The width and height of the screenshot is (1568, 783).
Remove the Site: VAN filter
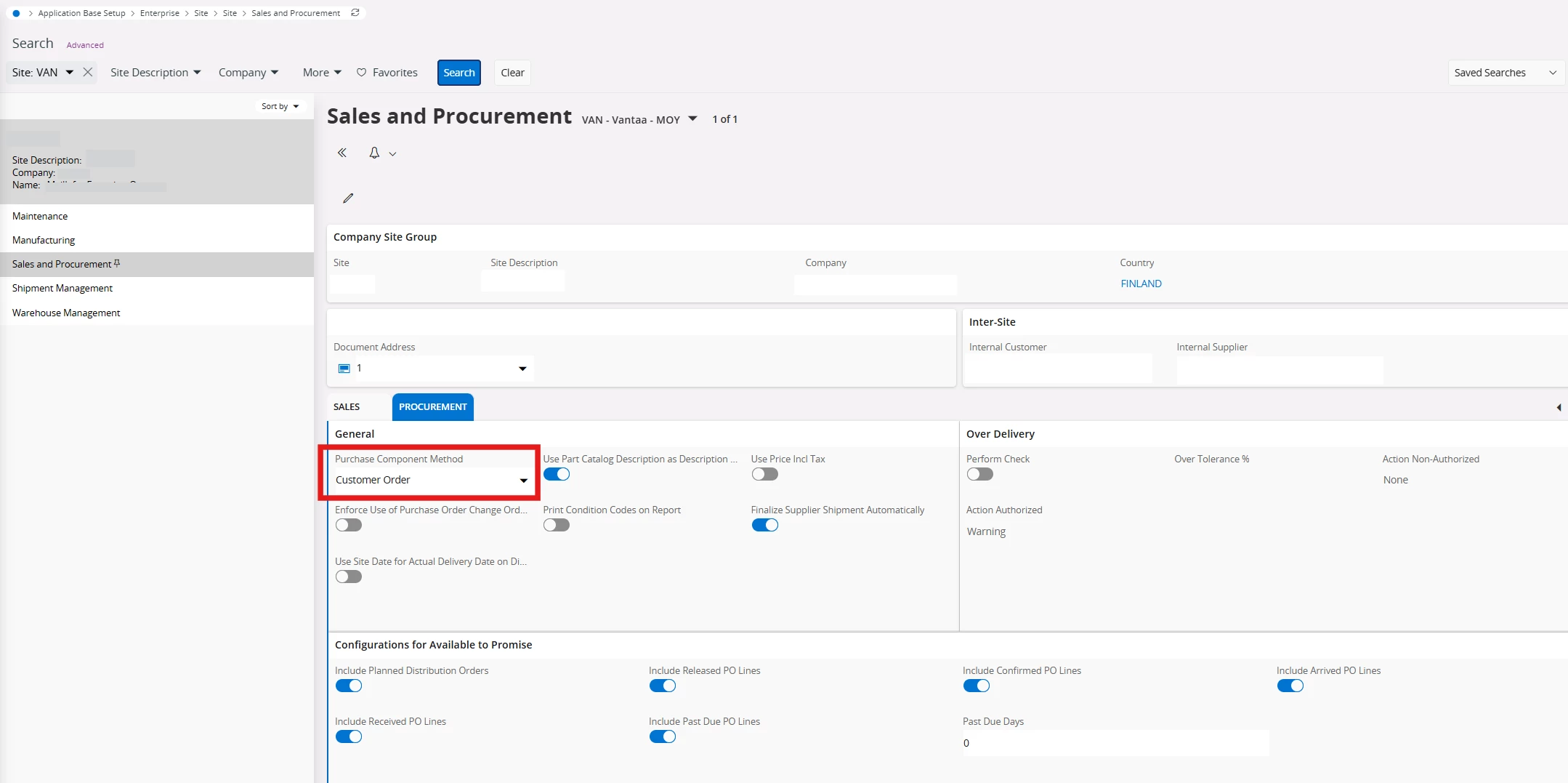pos(87,72)
